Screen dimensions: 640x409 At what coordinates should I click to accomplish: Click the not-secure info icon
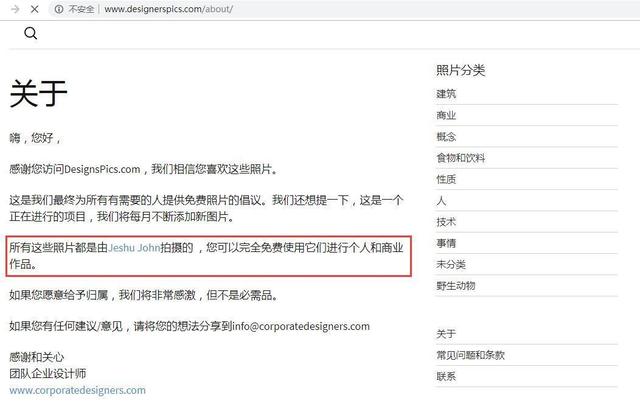click(59, 9)
